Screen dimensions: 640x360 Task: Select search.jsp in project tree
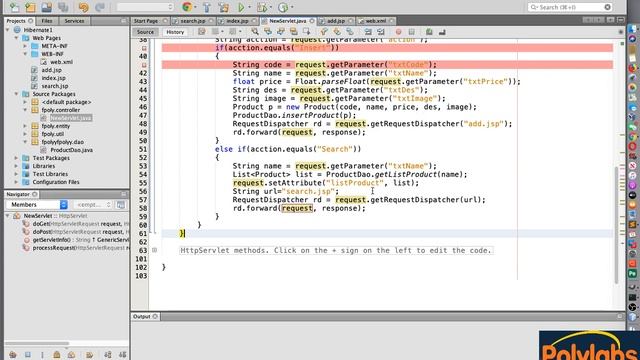[55, 86]
